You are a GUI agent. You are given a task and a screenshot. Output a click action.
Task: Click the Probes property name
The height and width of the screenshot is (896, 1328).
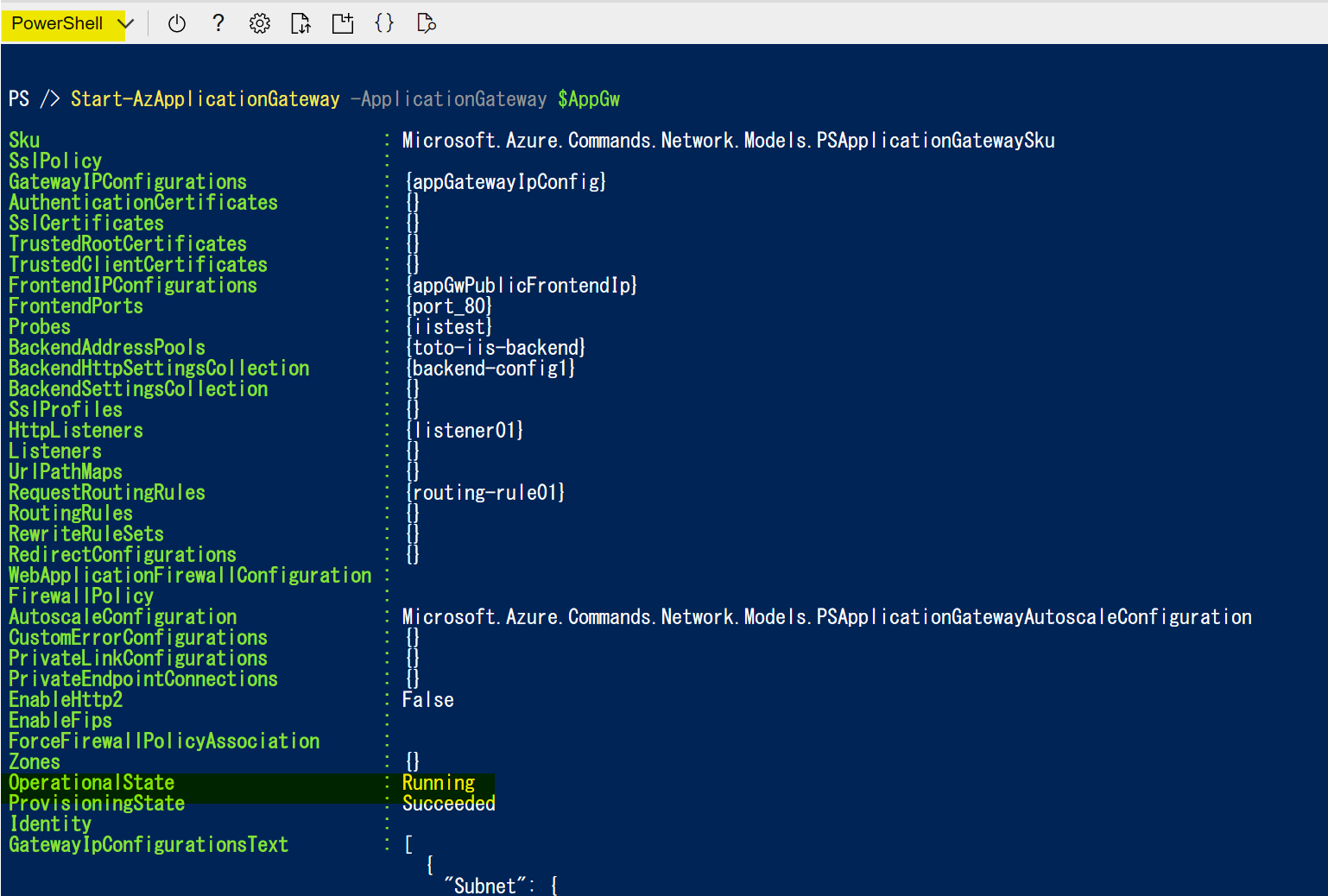(x=40, y=327)
